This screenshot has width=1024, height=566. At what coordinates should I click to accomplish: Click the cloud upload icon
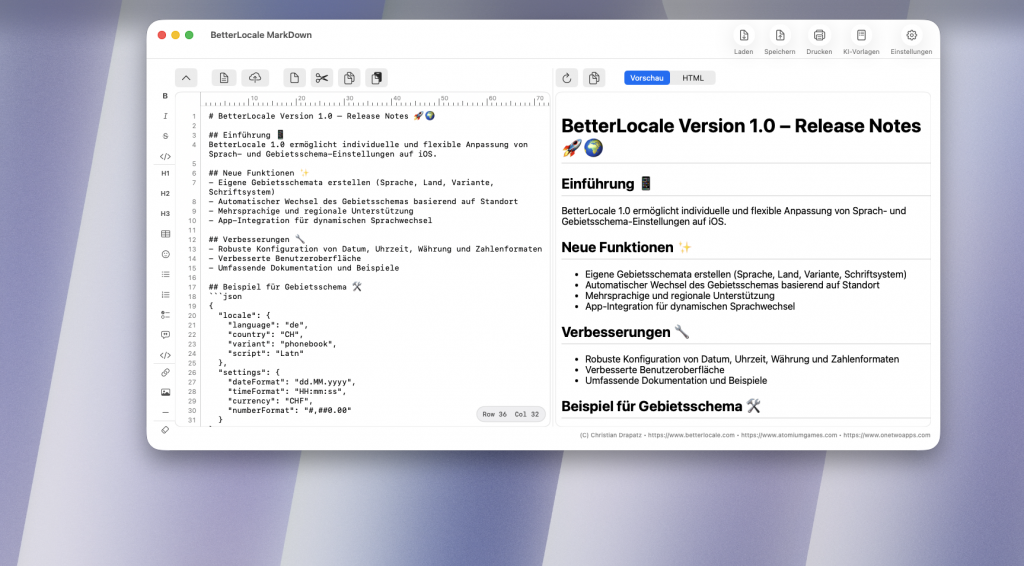click(255, 78)
